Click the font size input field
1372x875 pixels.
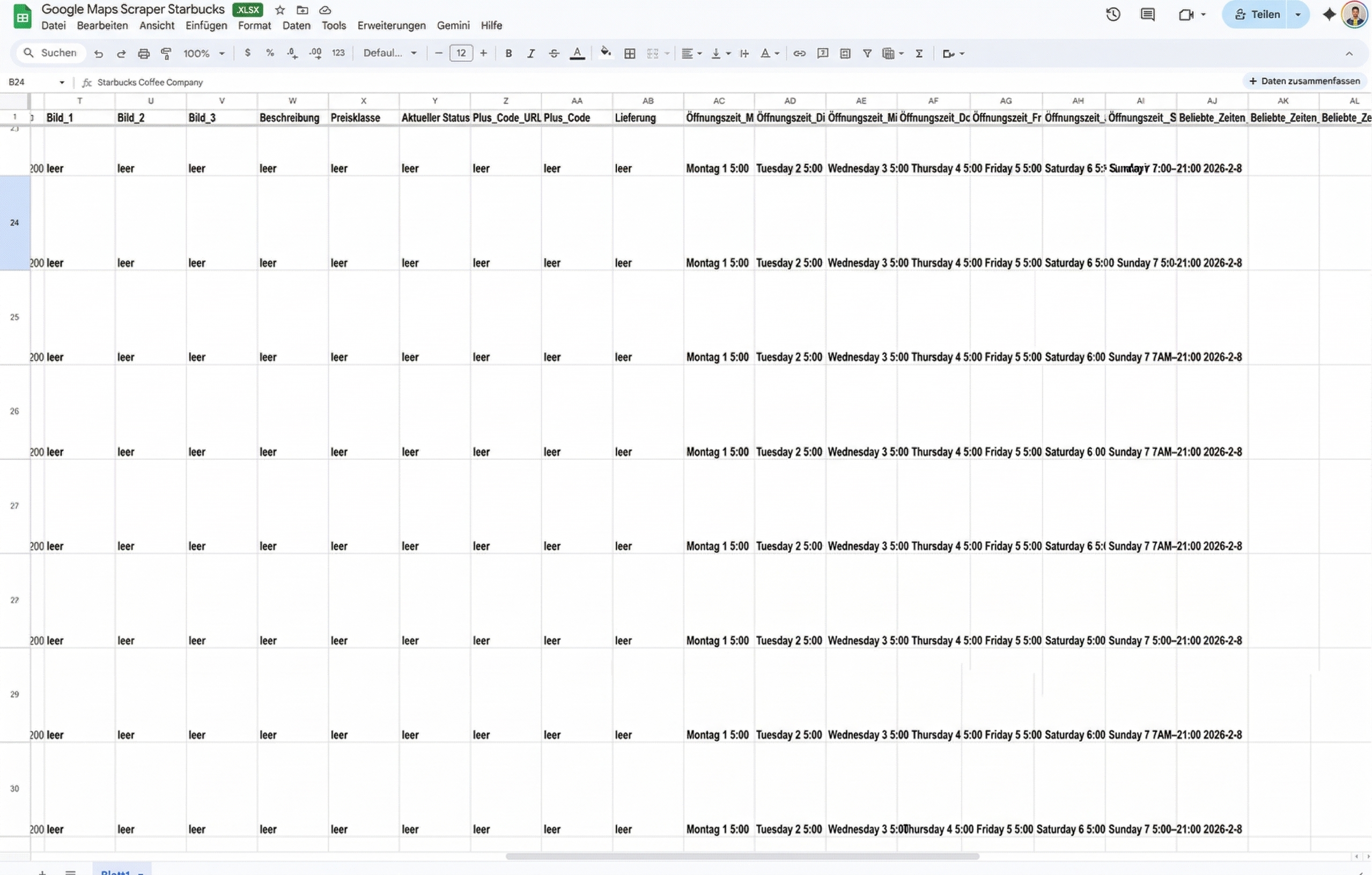click(x=460, y=54)
